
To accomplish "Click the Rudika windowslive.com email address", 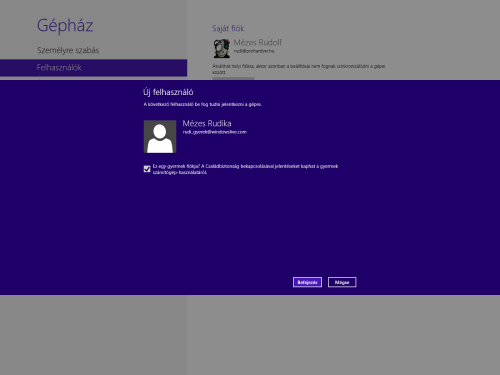I will pyautogui.click(x=215, y=132).
